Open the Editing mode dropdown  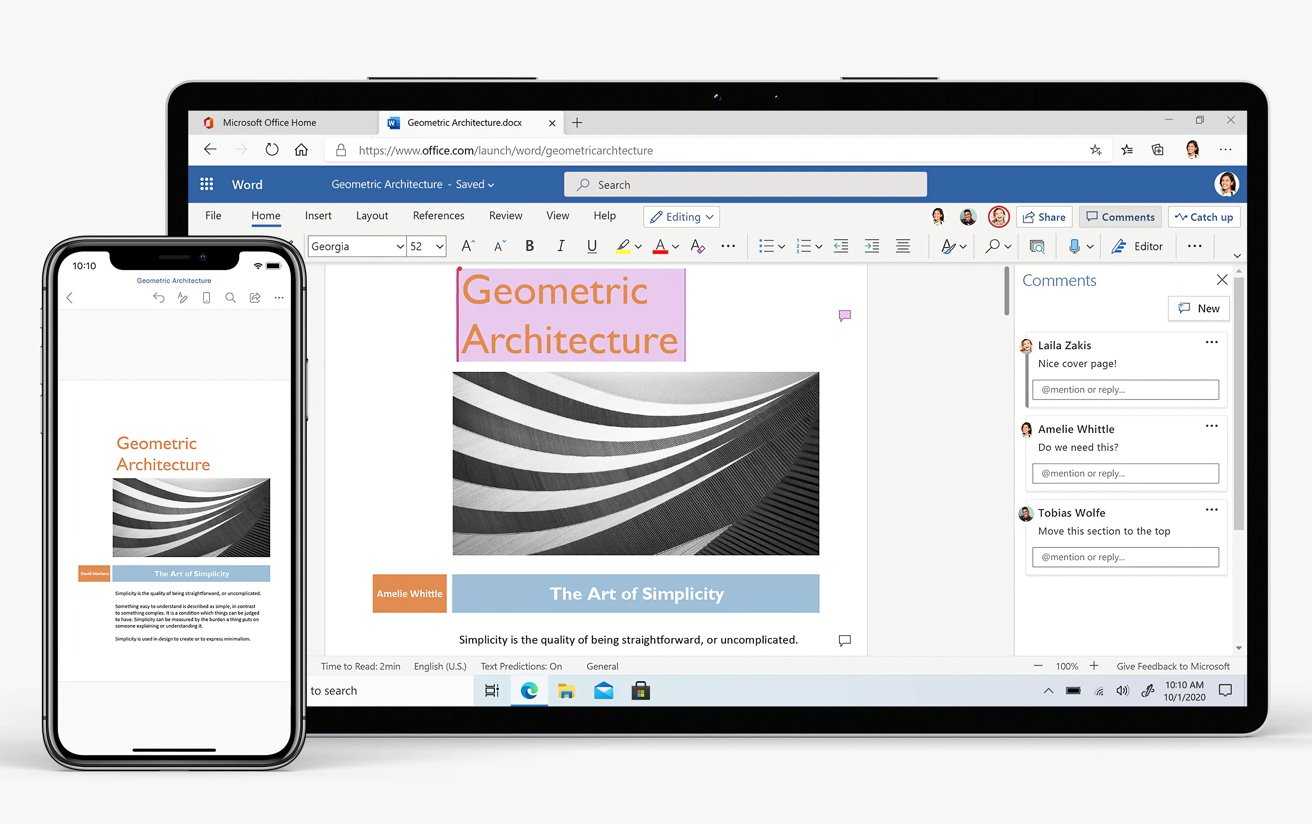[682, 217]
